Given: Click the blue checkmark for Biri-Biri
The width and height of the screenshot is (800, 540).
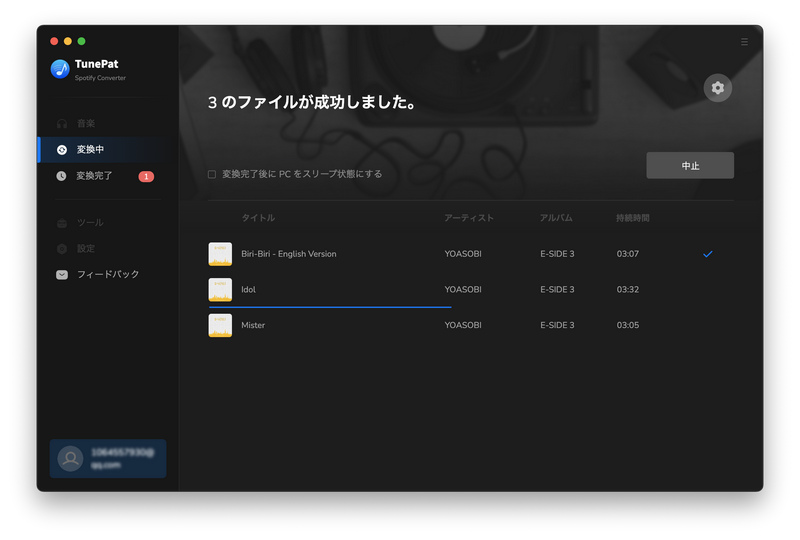Looking at the screenshot, I should point(707,254).
